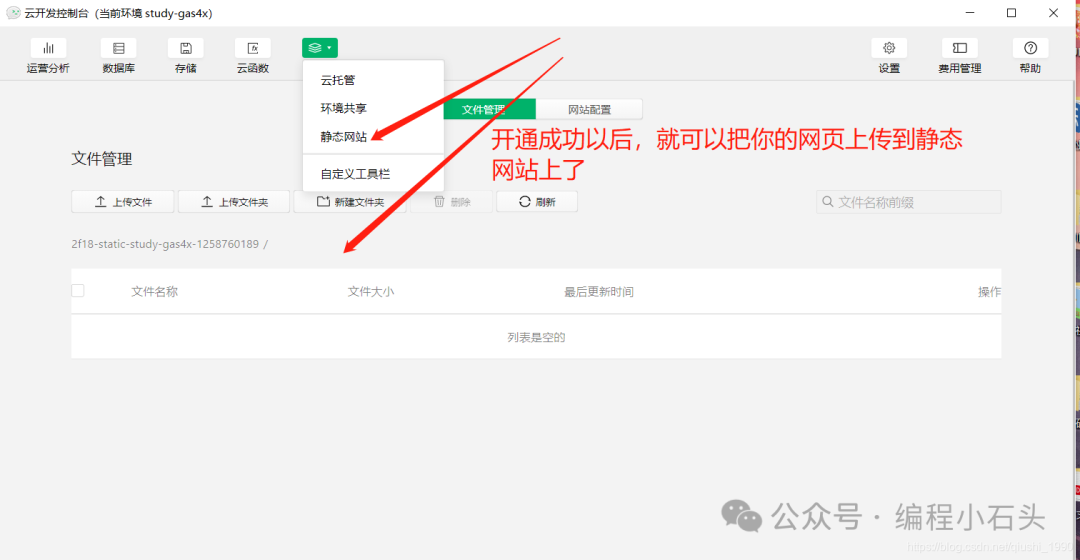The image size is (1080, 560).
Task: Switch to the 文件管理 tab
Action: click(x=490, y=109)
